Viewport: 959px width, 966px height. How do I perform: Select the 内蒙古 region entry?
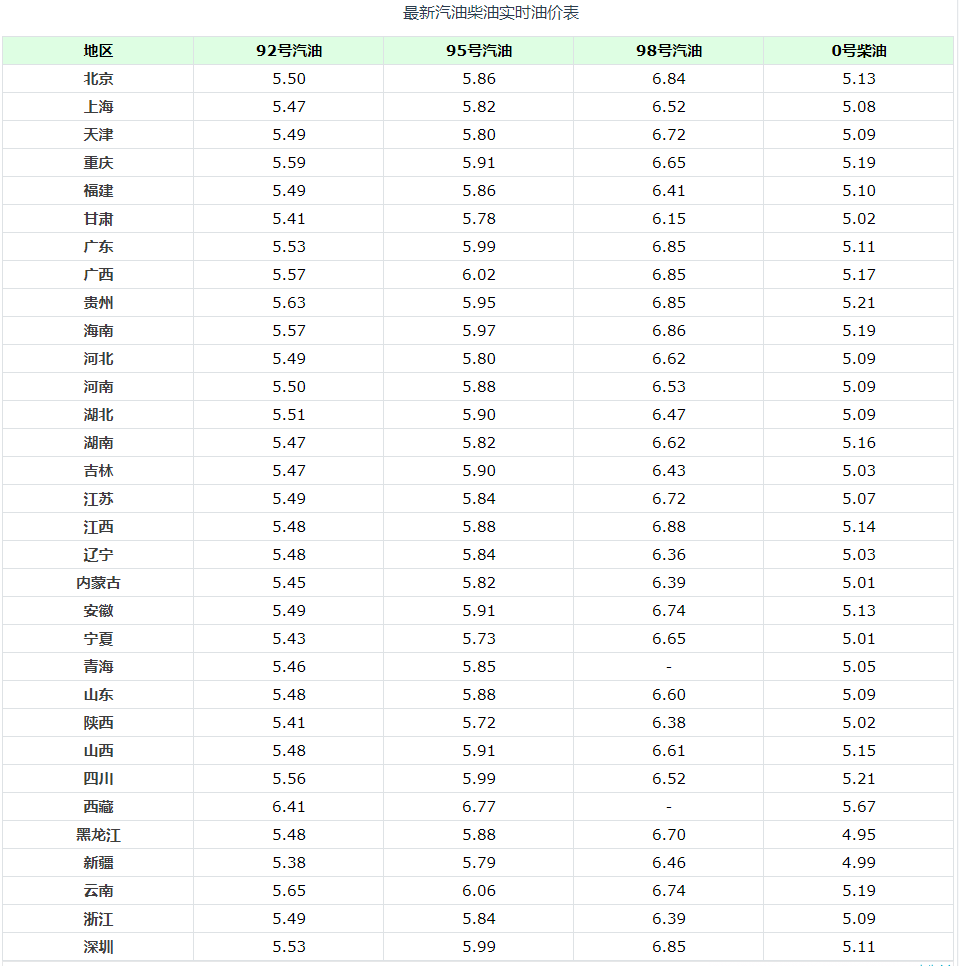[x=99, y=583]
